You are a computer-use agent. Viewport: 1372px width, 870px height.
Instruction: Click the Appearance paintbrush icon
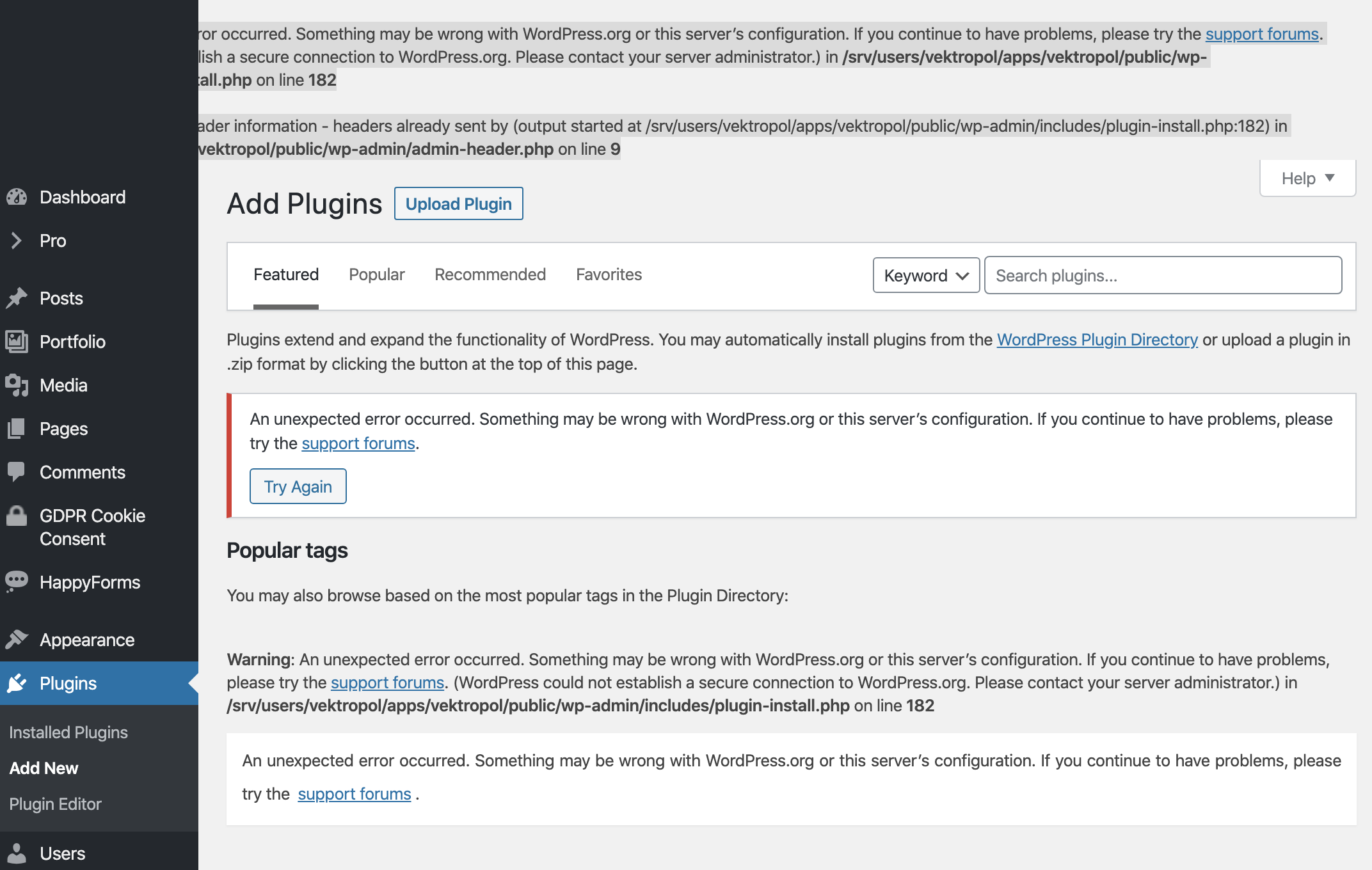tap(17, 640)
